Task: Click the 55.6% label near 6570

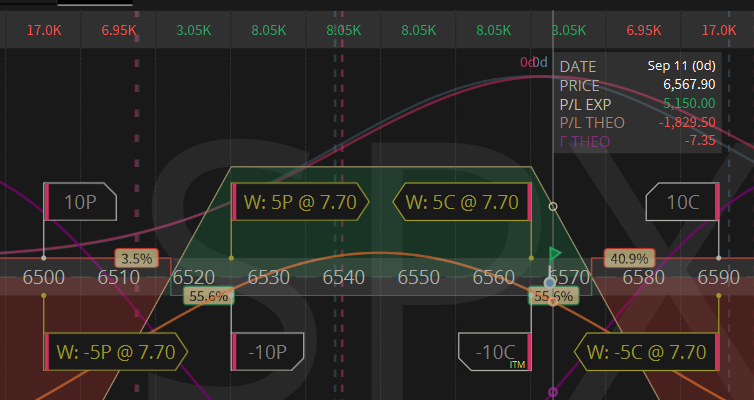Action: pos(553,296)
